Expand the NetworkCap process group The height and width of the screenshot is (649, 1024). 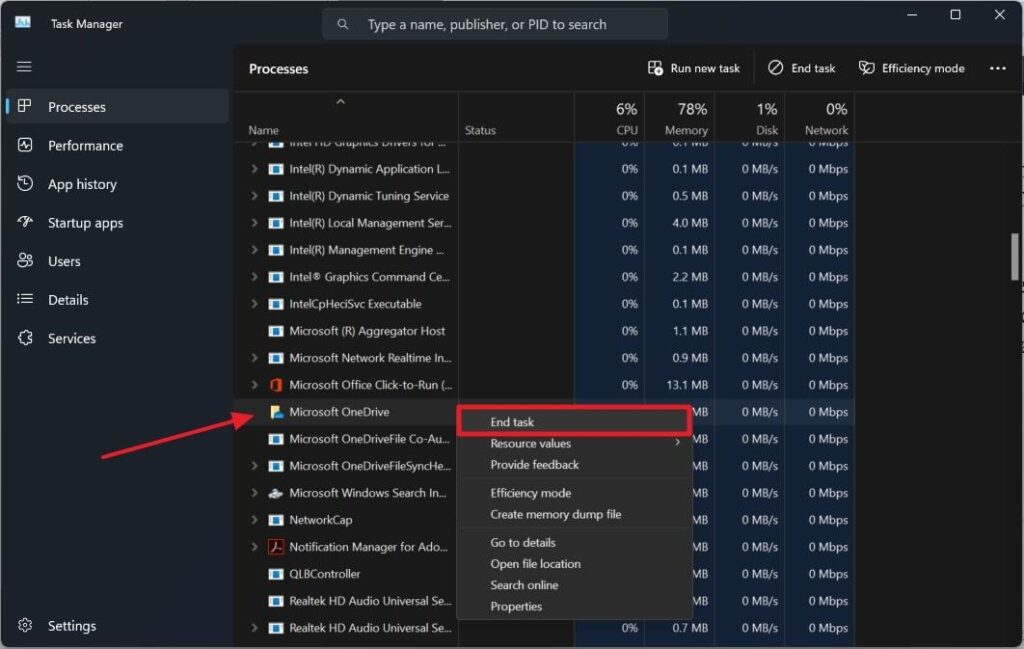click(x=254, y=520)
